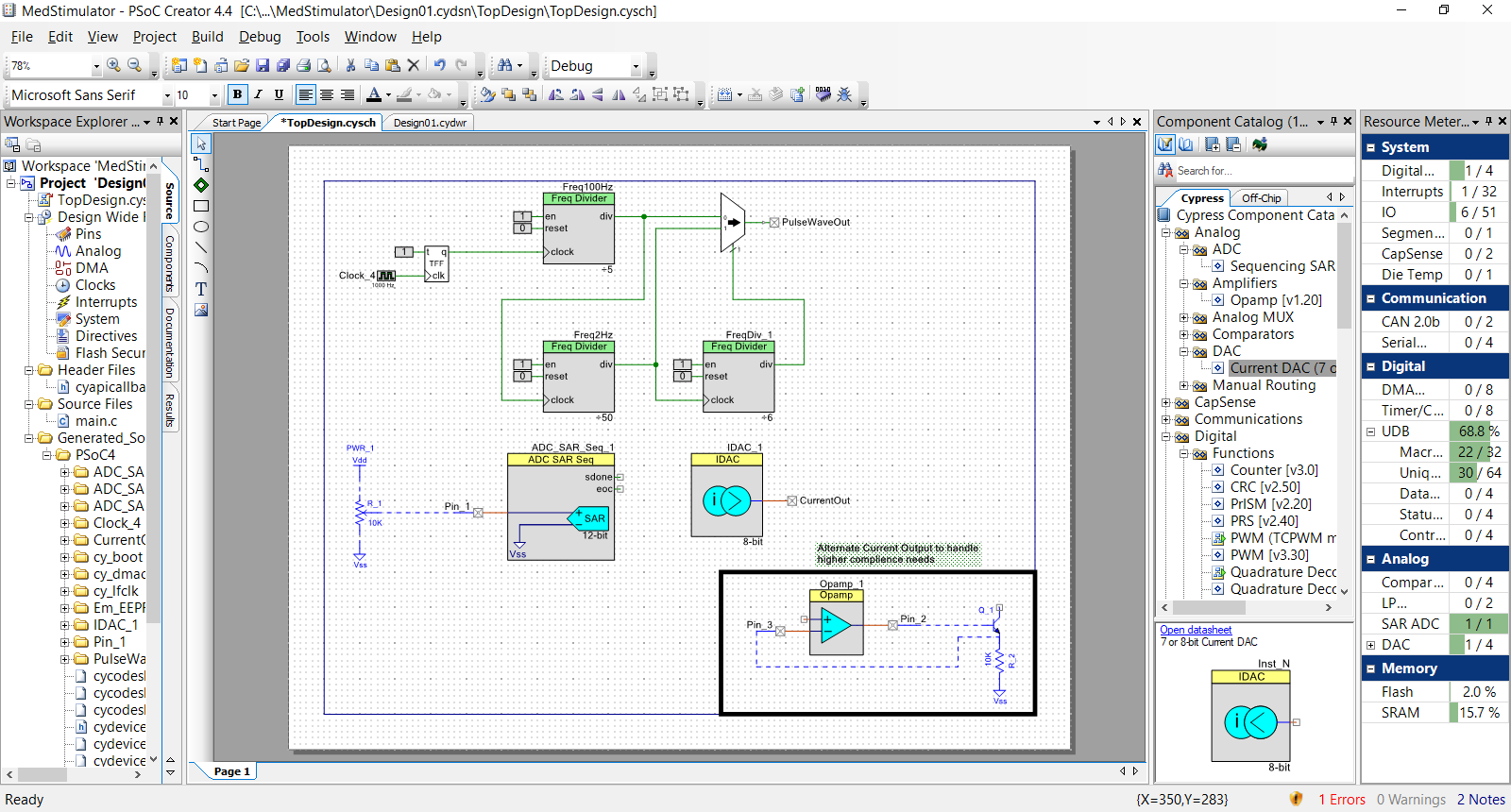
Task: Open the font name dropdown
Action: pyautogui.click(x=167, y=95)
